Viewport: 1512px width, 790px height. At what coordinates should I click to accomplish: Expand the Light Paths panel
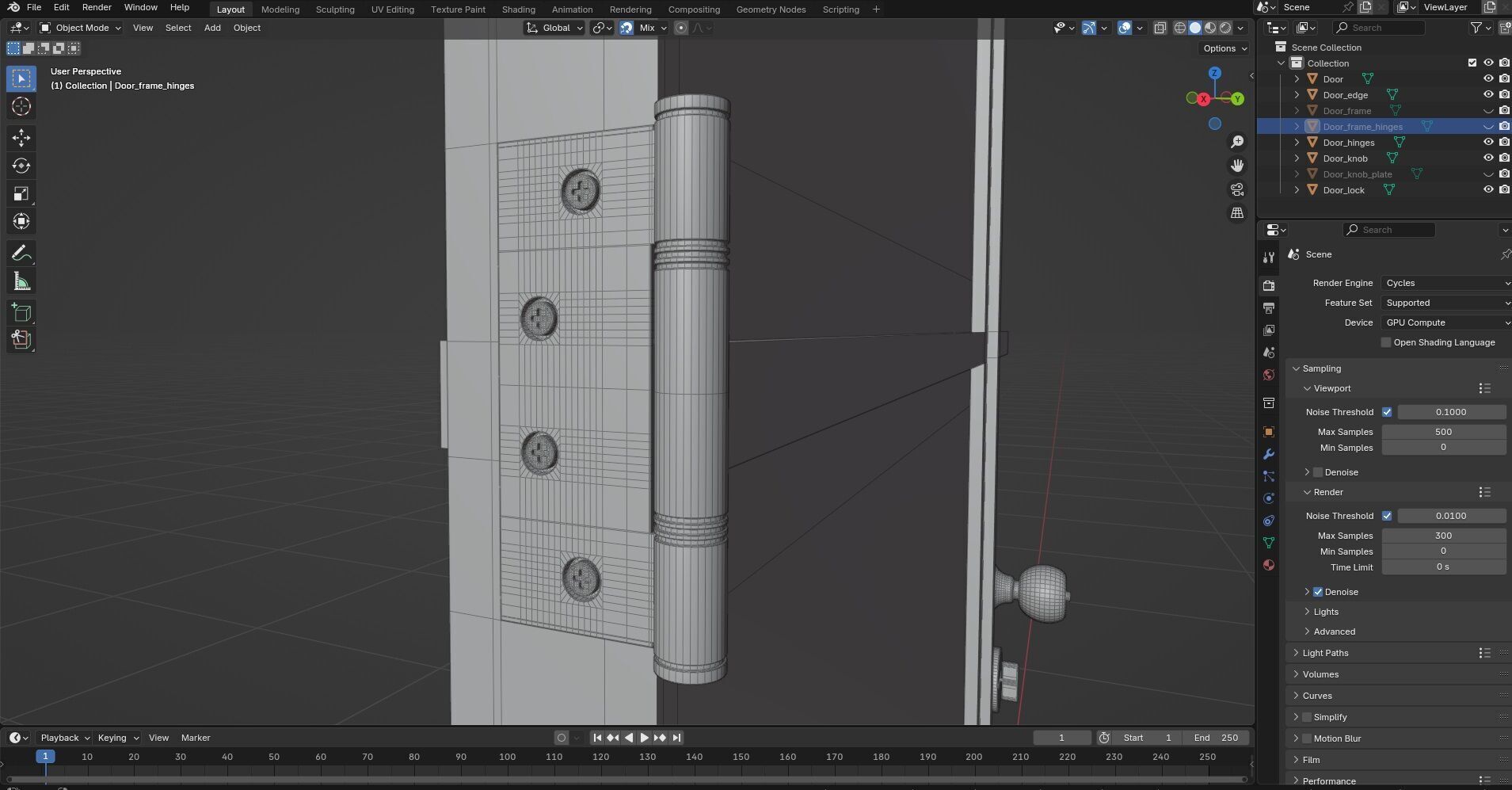coord(1297,653)
